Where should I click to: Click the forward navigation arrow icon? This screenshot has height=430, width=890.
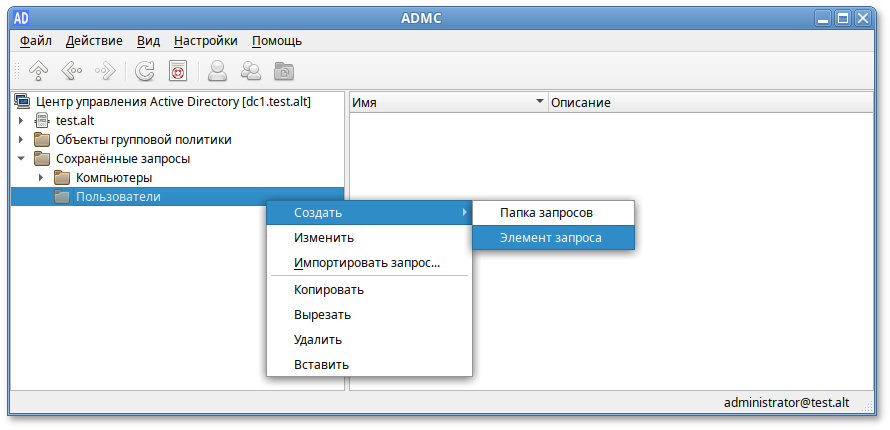[106, 71]
